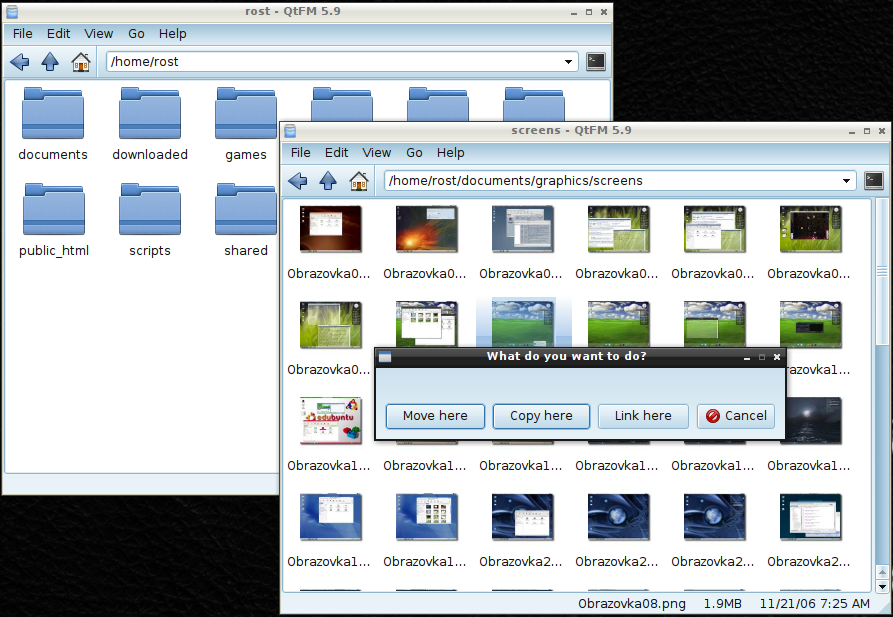Image resolution: width=893 pixels, height=617 pixels.
Task: Open Go menu in rost window
Action: [x=136, y=34]
